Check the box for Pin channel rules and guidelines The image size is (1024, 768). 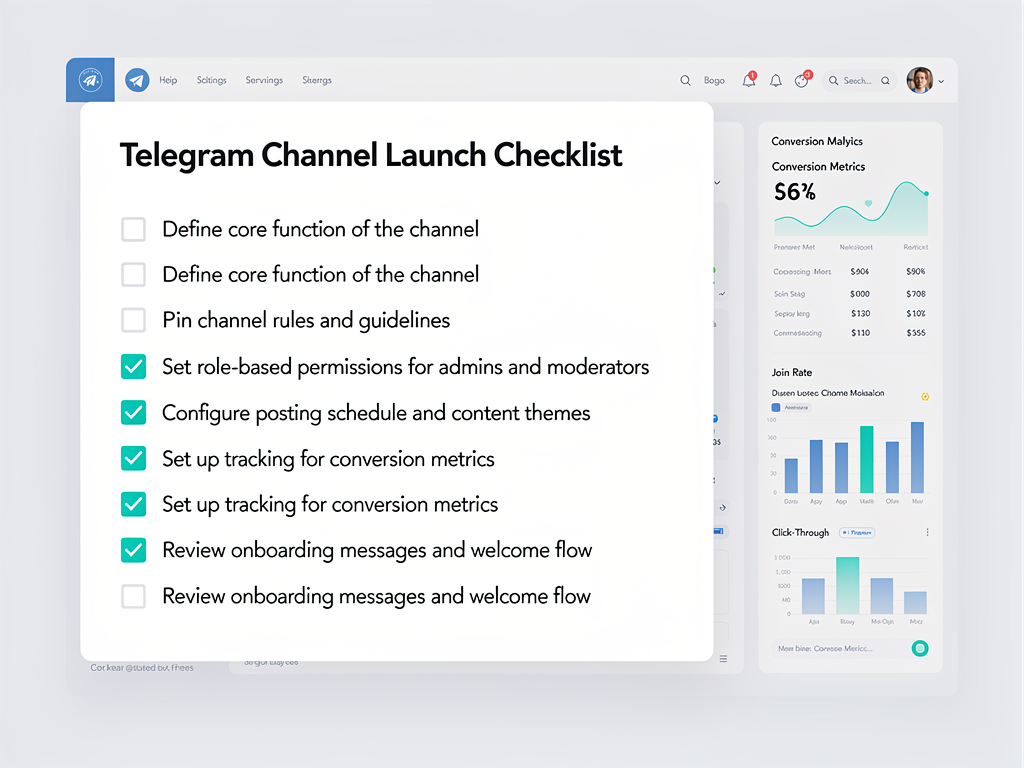133,320
